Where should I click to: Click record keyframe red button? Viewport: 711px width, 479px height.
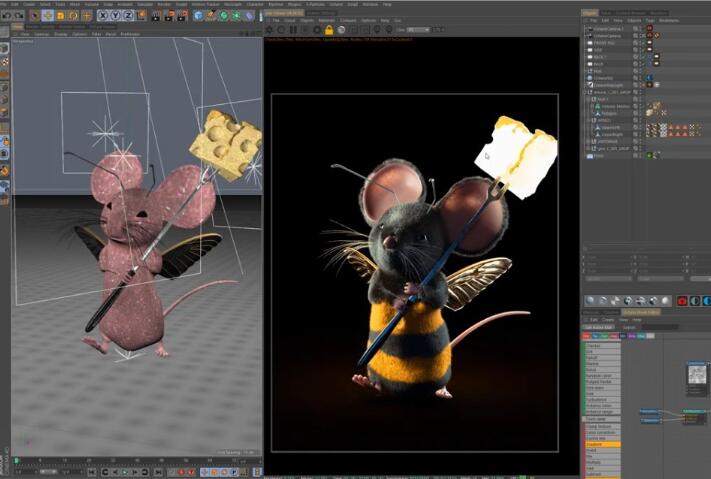182,472
